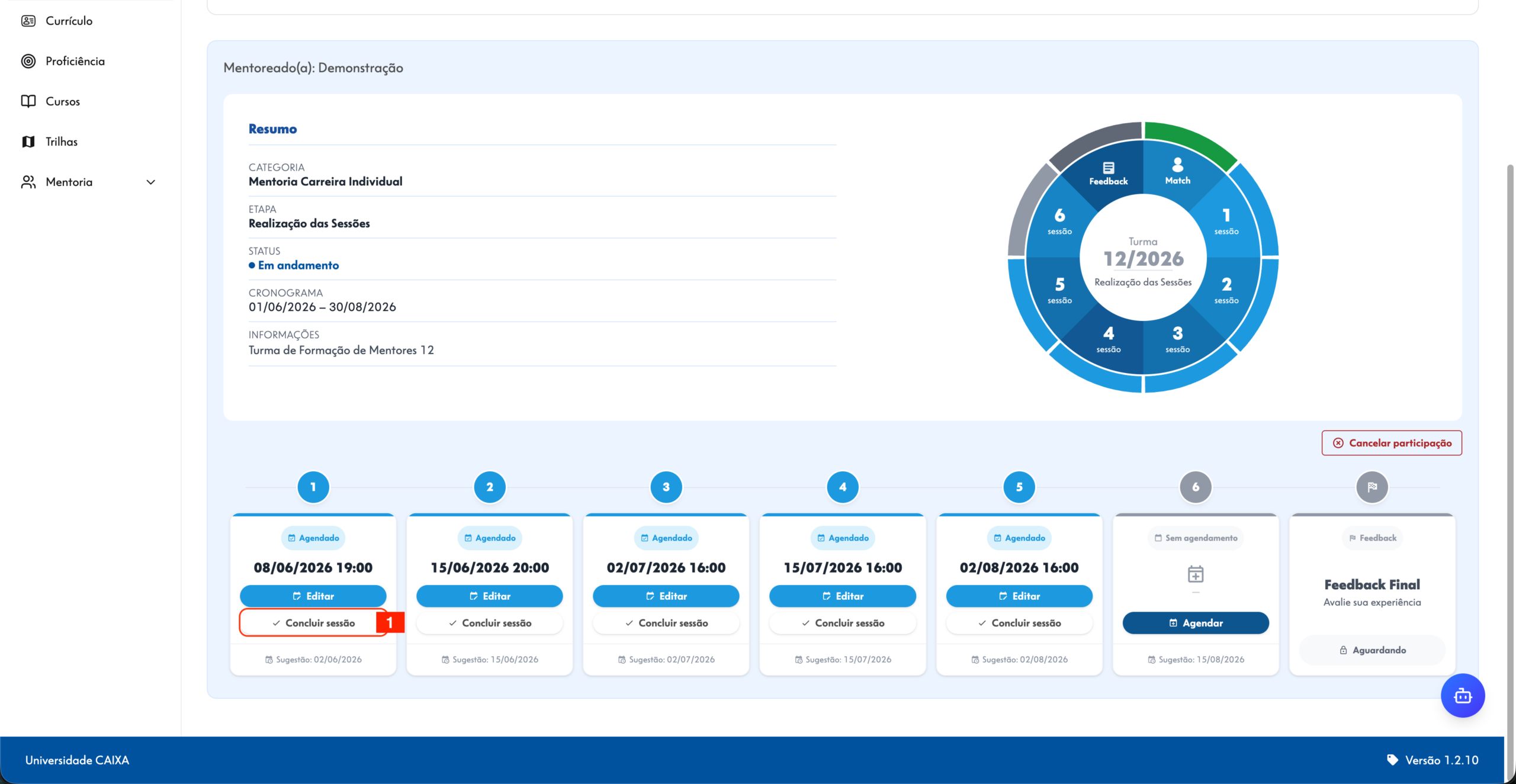
Task: Click Editar for the 15/06/2026 session
Action: [489, 596]
